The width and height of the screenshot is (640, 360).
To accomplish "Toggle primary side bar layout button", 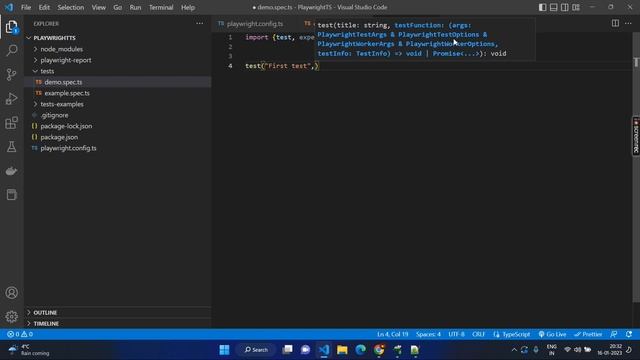I will [x=542, y=7].
